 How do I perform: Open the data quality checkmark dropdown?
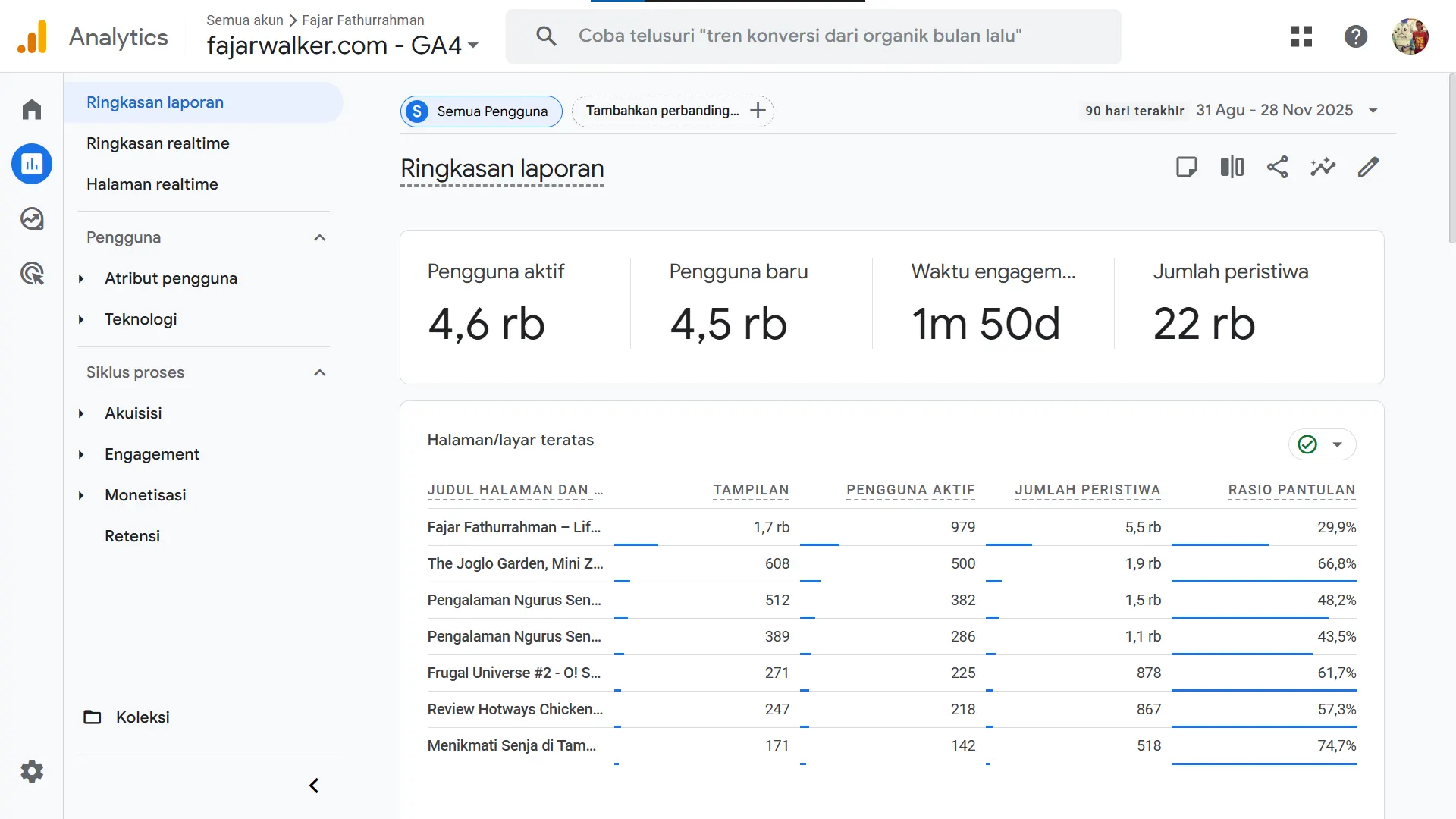(1322, 444)
